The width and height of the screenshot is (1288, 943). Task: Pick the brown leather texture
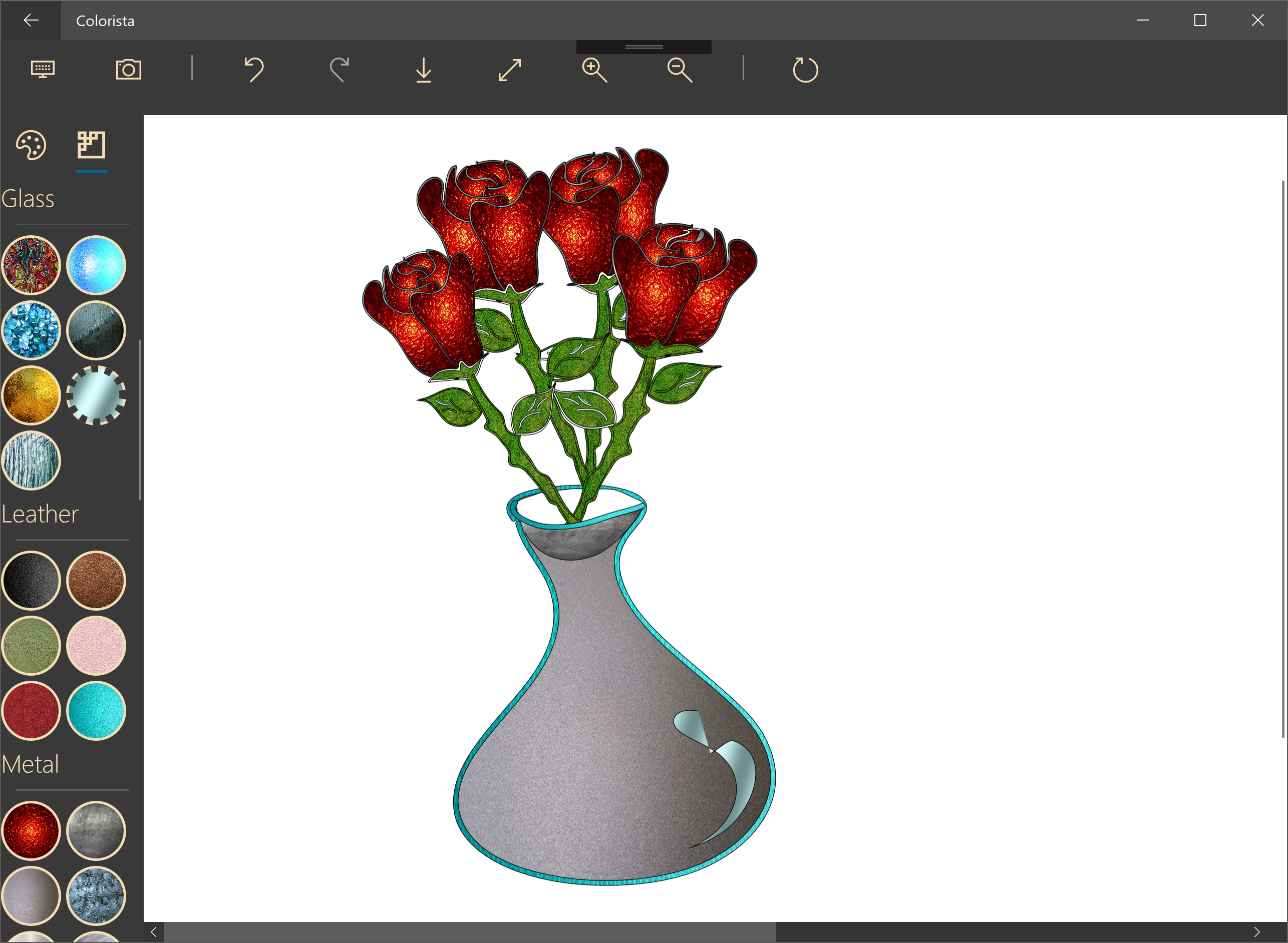click(x=96, y=580)
